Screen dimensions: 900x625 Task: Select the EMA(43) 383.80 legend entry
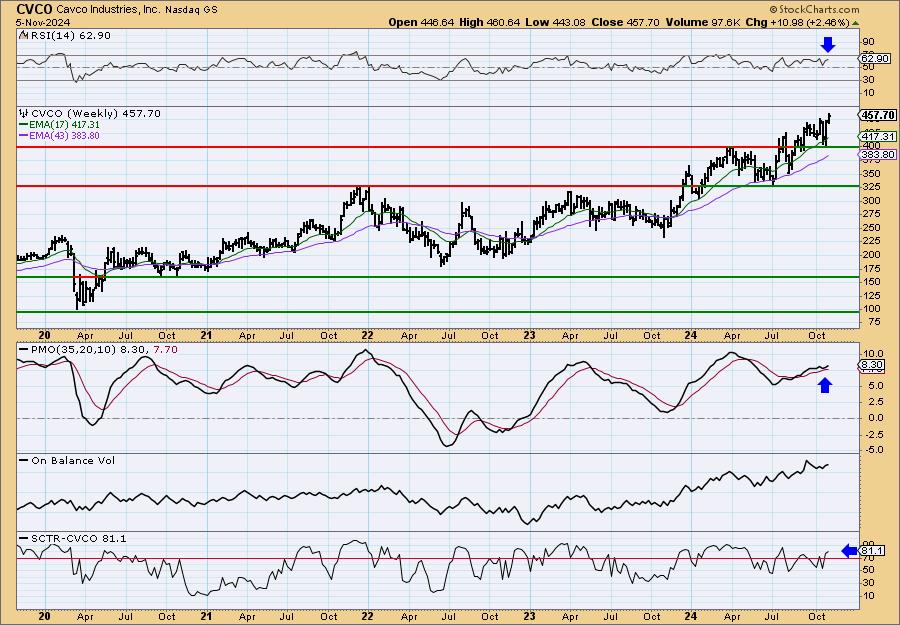pos(59,135)
